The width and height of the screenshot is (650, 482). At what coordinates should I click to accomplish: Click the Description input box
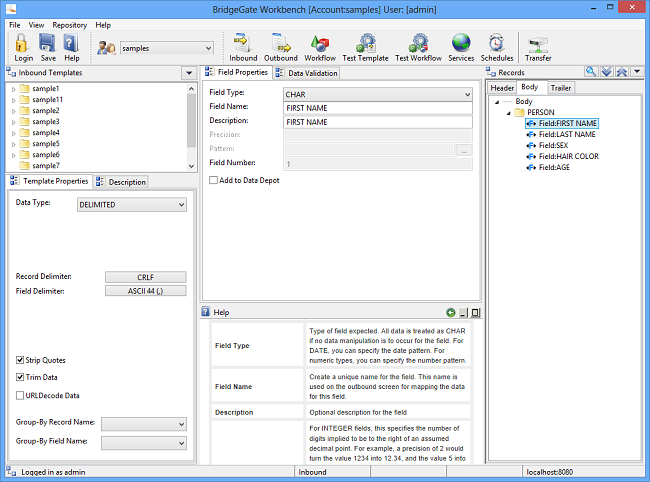pos(378,122)
